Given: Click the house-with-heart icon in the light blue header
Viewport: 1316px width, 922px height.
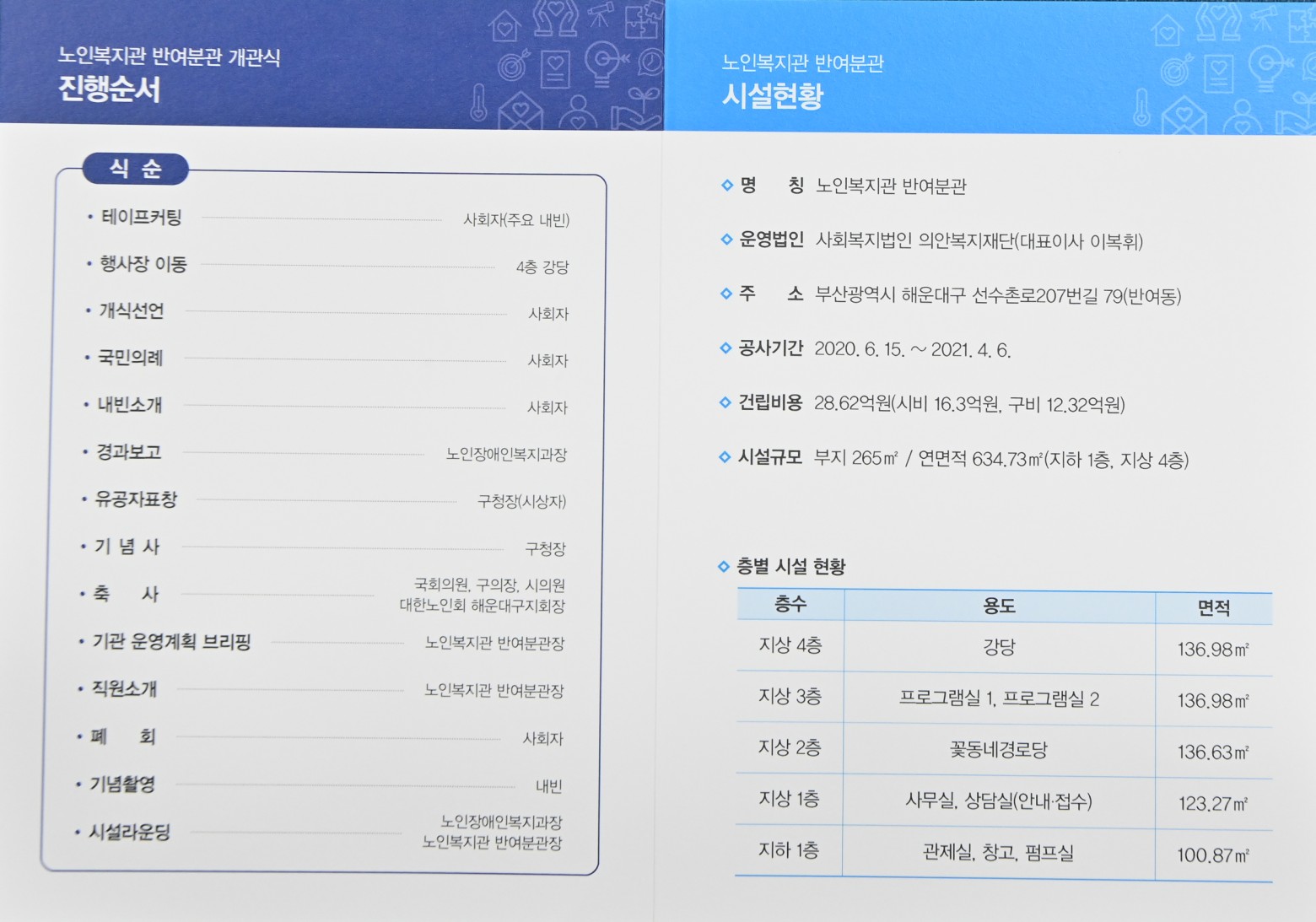Looking at the screenshot, I should click(x=1167, y=30).
